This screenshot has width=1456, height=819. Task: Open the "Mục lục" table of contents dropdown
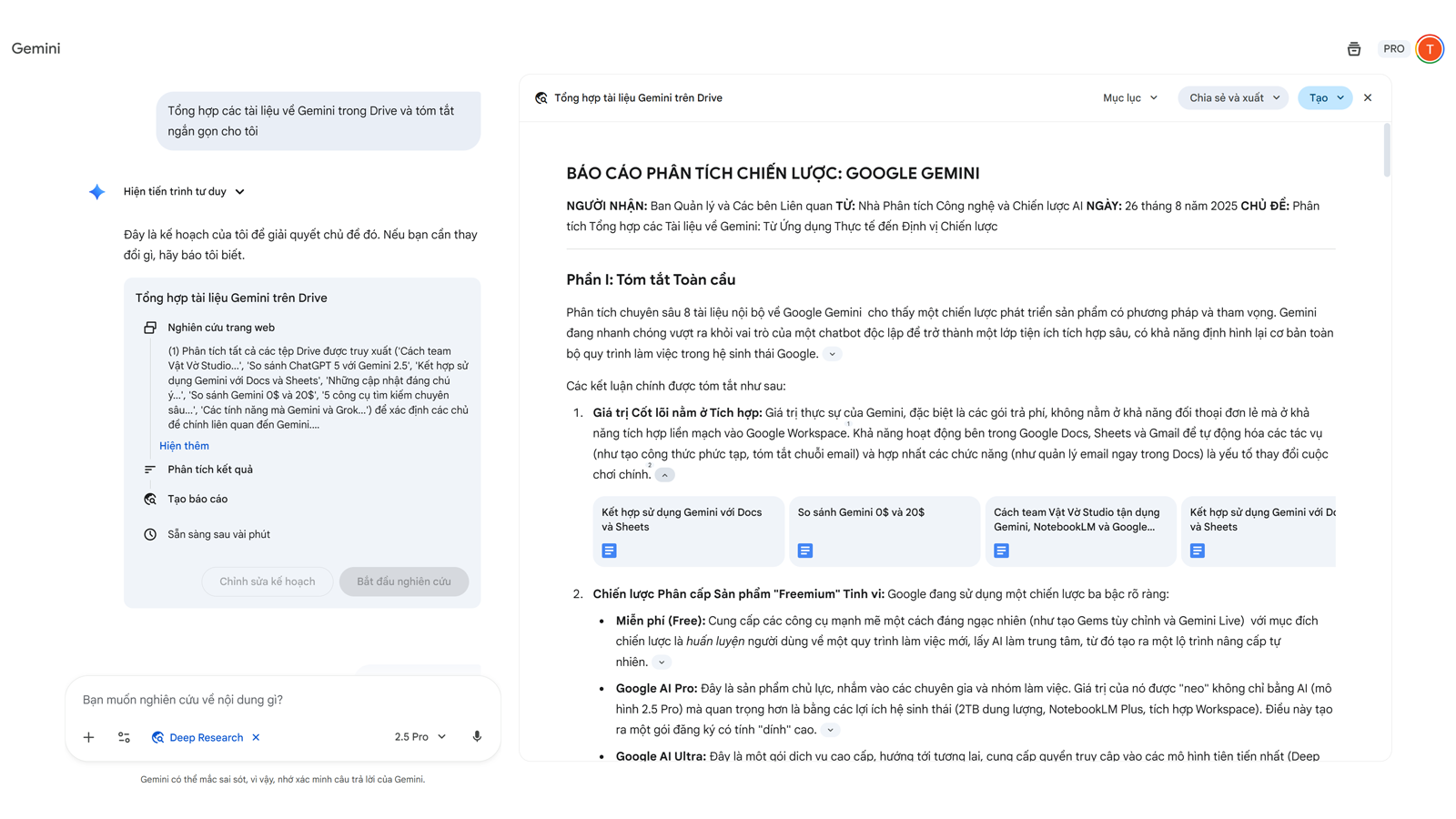(1129, 97)
